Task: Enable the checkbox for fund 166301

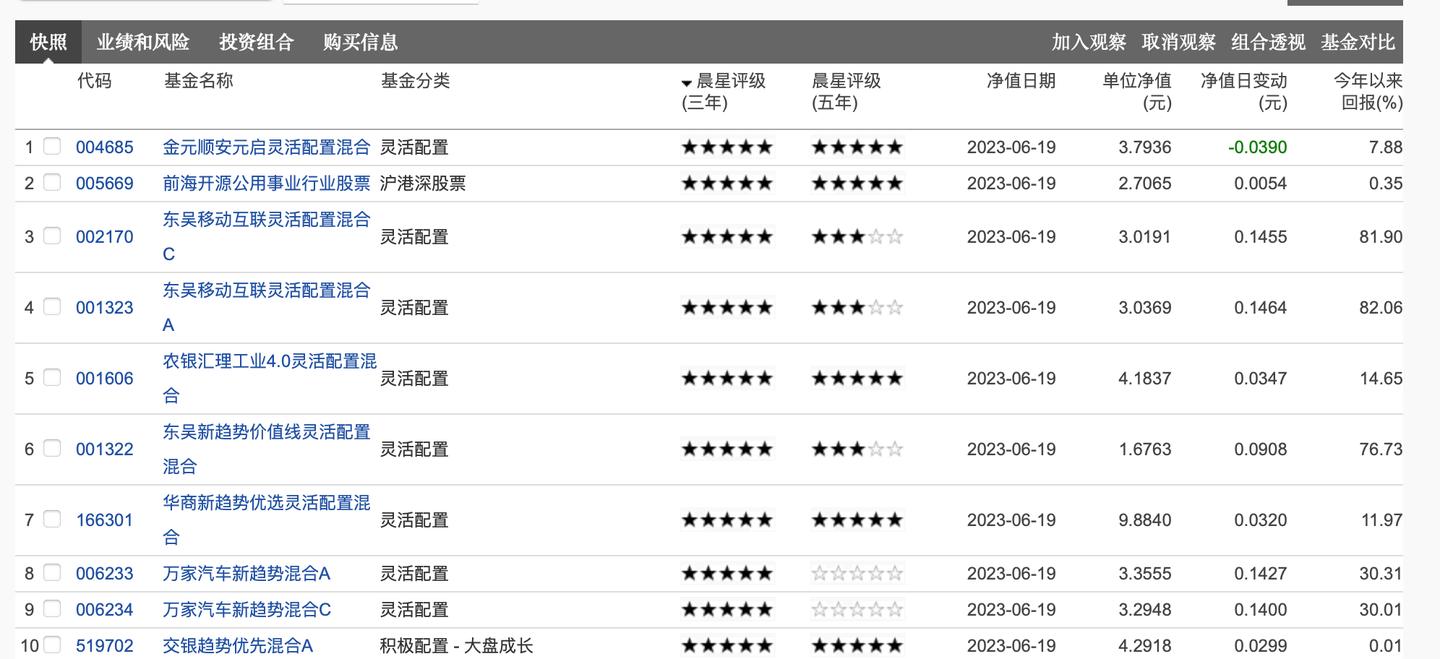Action: click(52, 519)
